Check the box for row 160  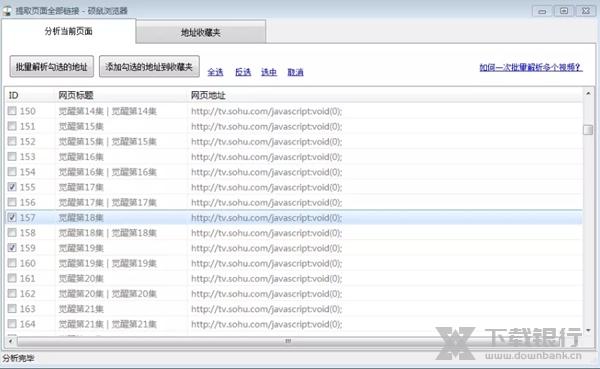click(12, 263)
